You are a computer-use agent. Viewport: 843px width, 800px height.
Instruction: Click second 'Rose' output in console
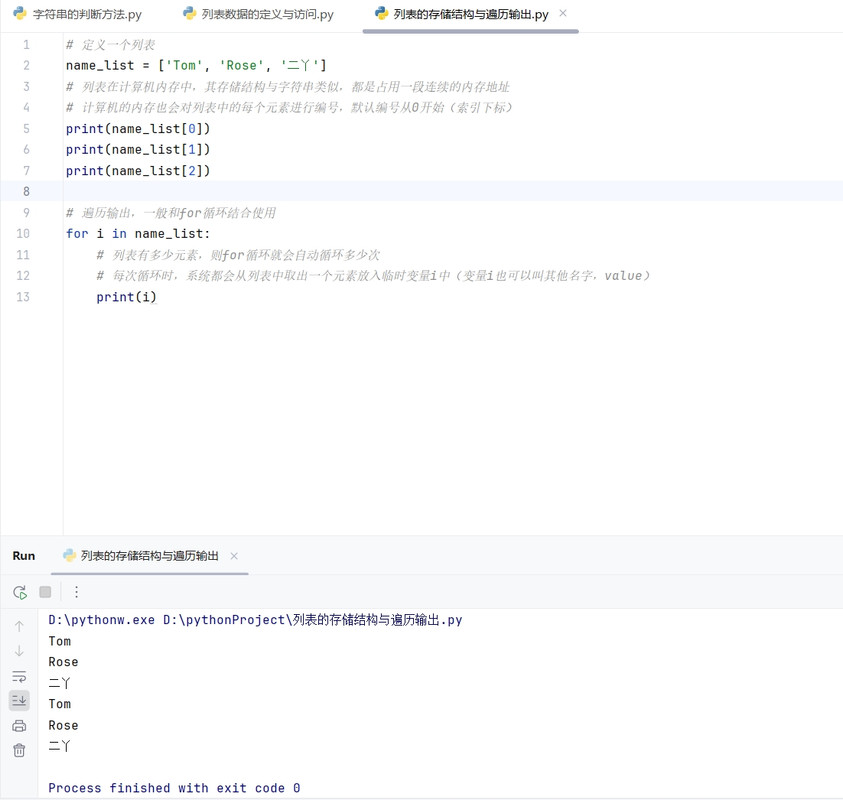tap(63, 725)
